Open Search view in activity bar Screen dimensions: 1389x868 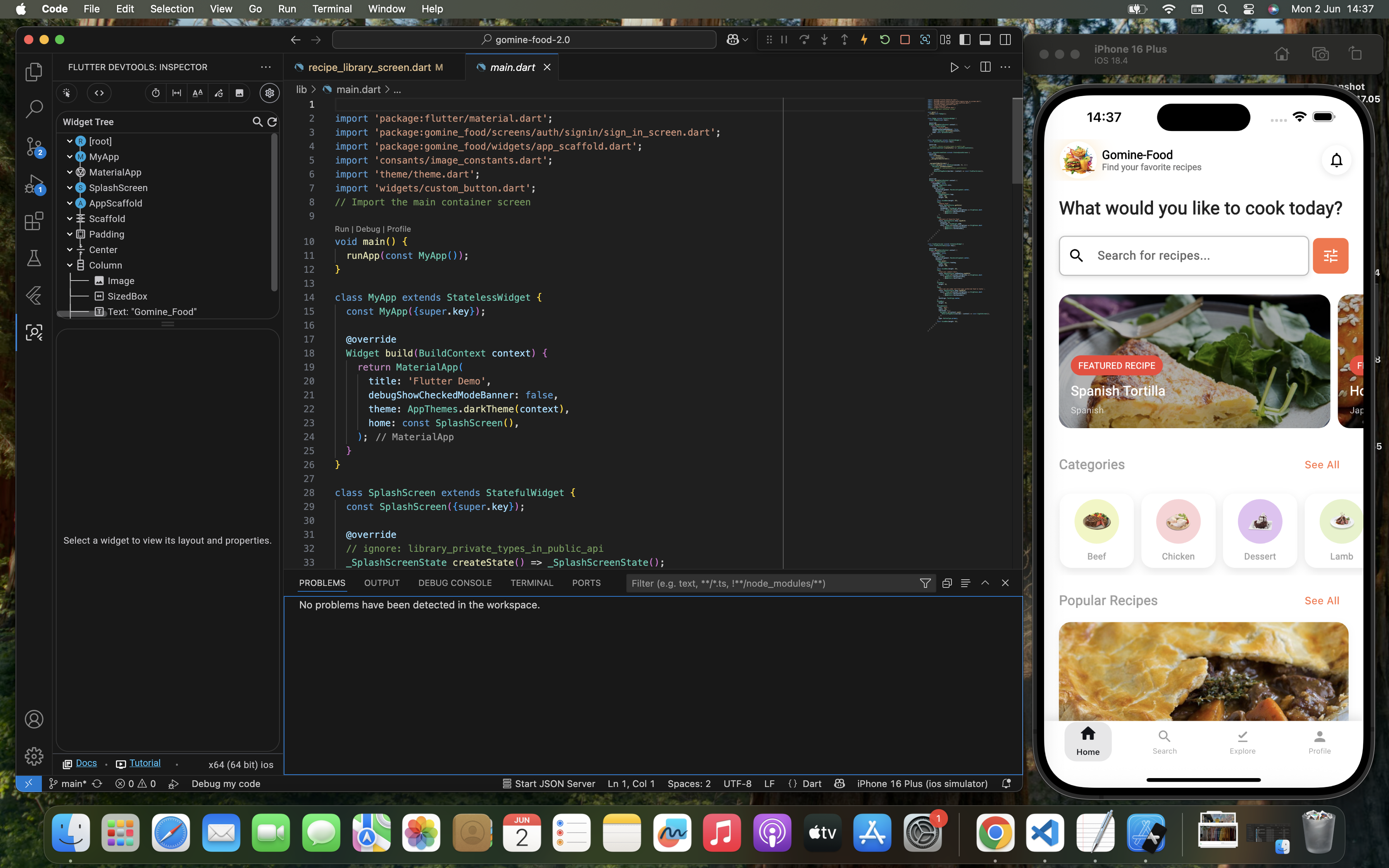point(34,108)
